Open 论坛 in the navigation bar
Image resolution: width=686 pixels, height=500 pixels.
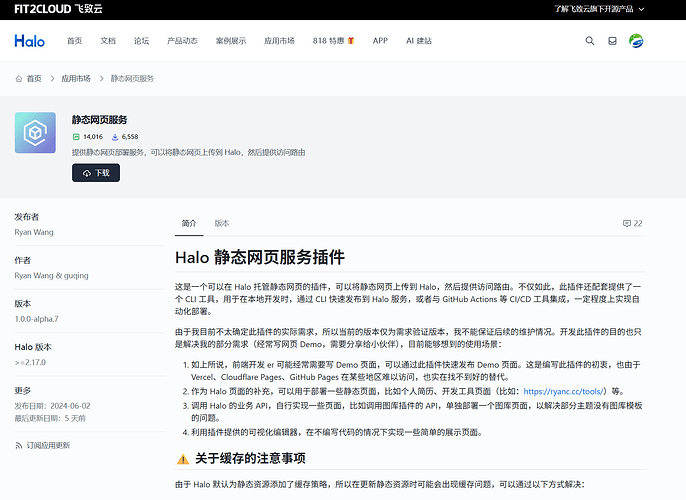[141, 41]
